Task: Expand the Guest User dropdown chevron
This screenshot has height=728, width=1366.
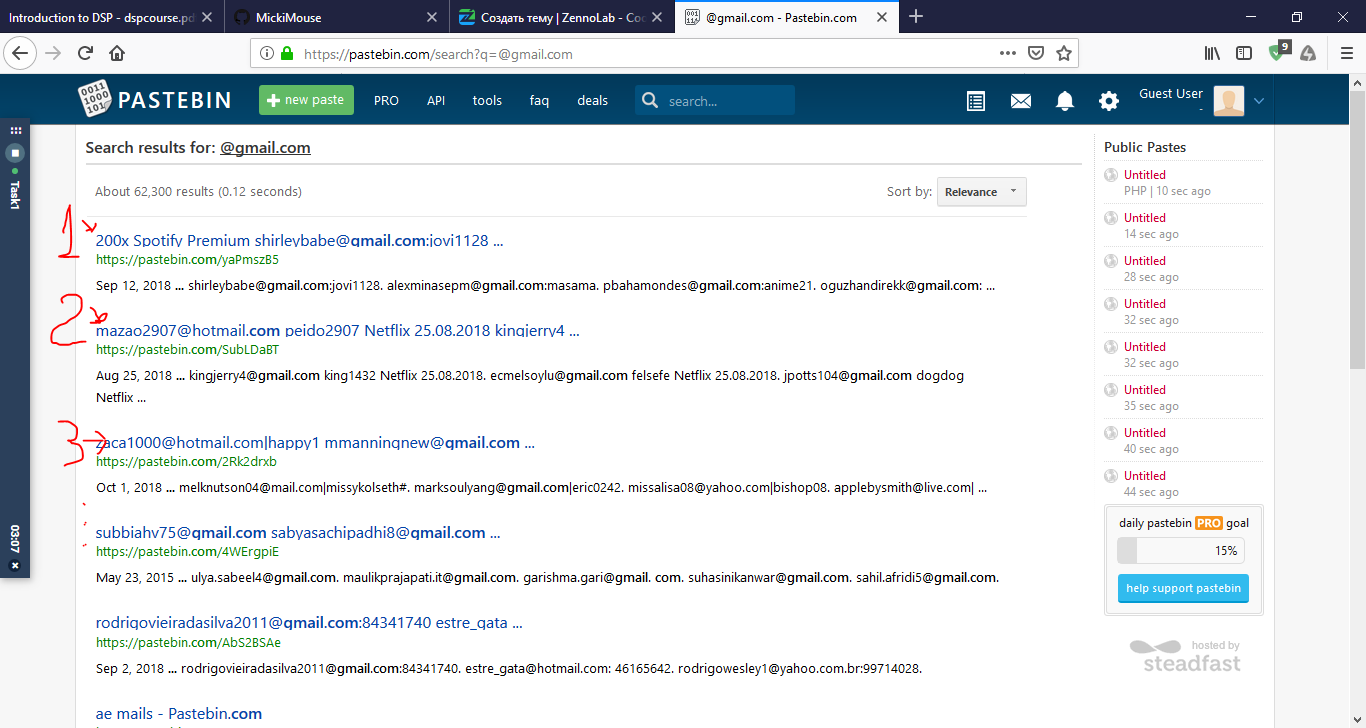Action: [1259, 101]
